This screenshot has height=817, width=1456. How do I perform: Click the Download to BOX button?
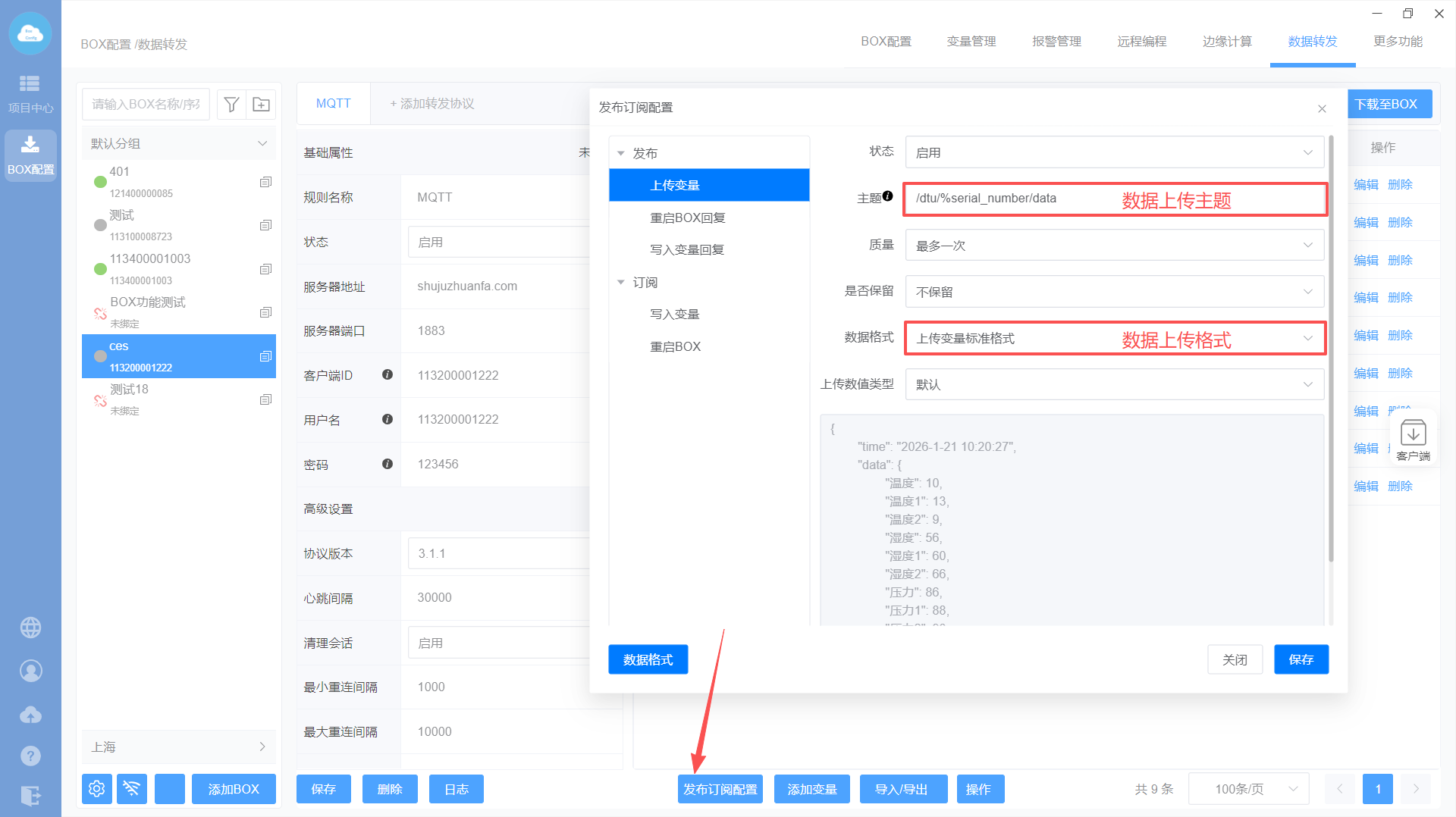tap(1387, 105)
